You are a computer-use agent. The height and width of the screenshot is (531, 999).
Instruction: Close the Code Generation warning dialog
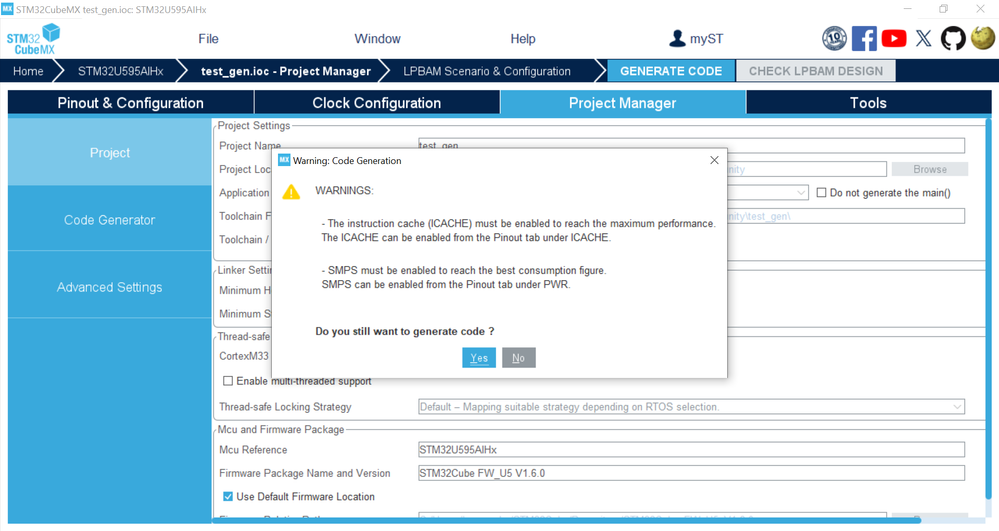coord(714,160)
